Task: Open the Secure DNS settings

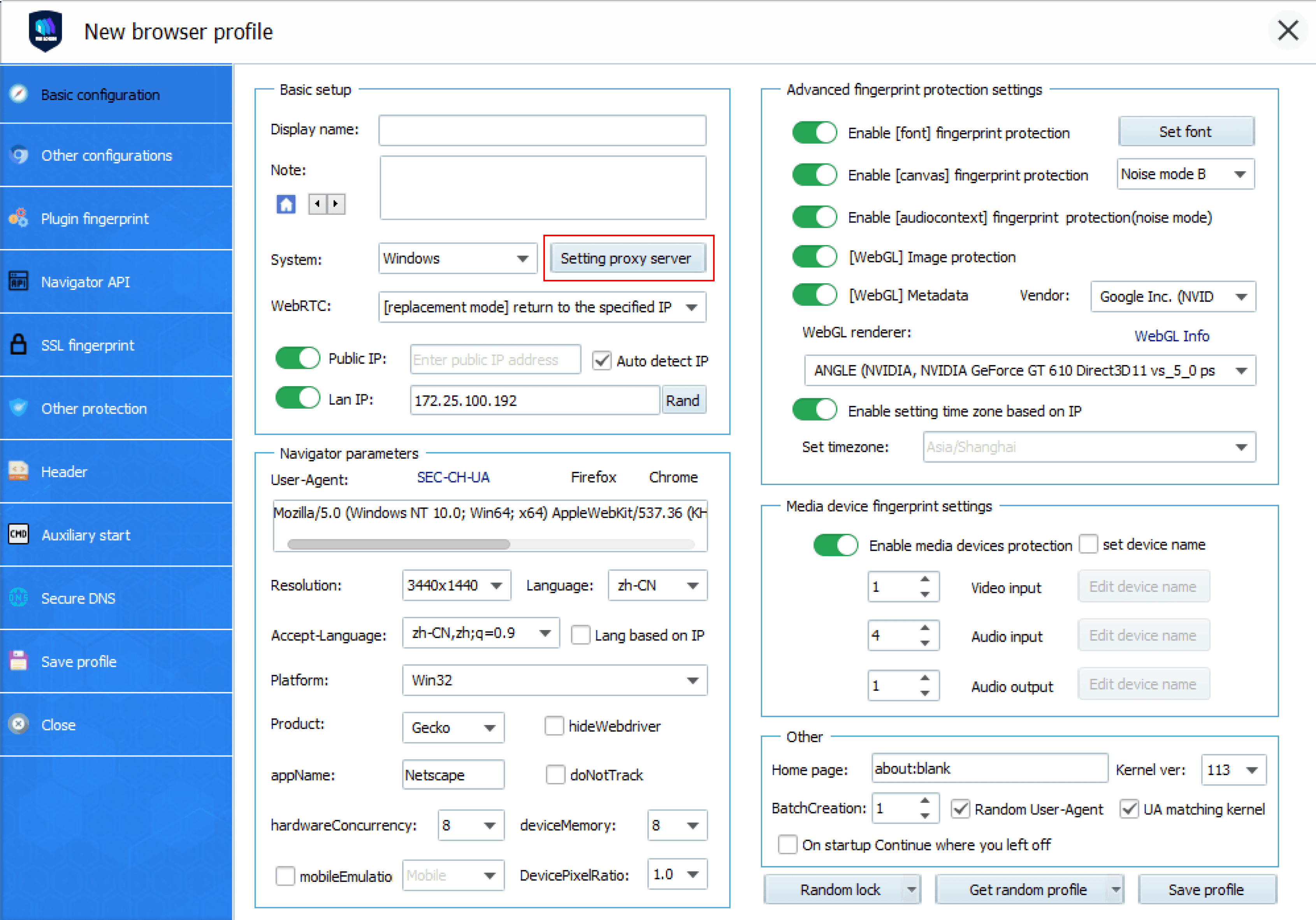Action: (78, 598)
